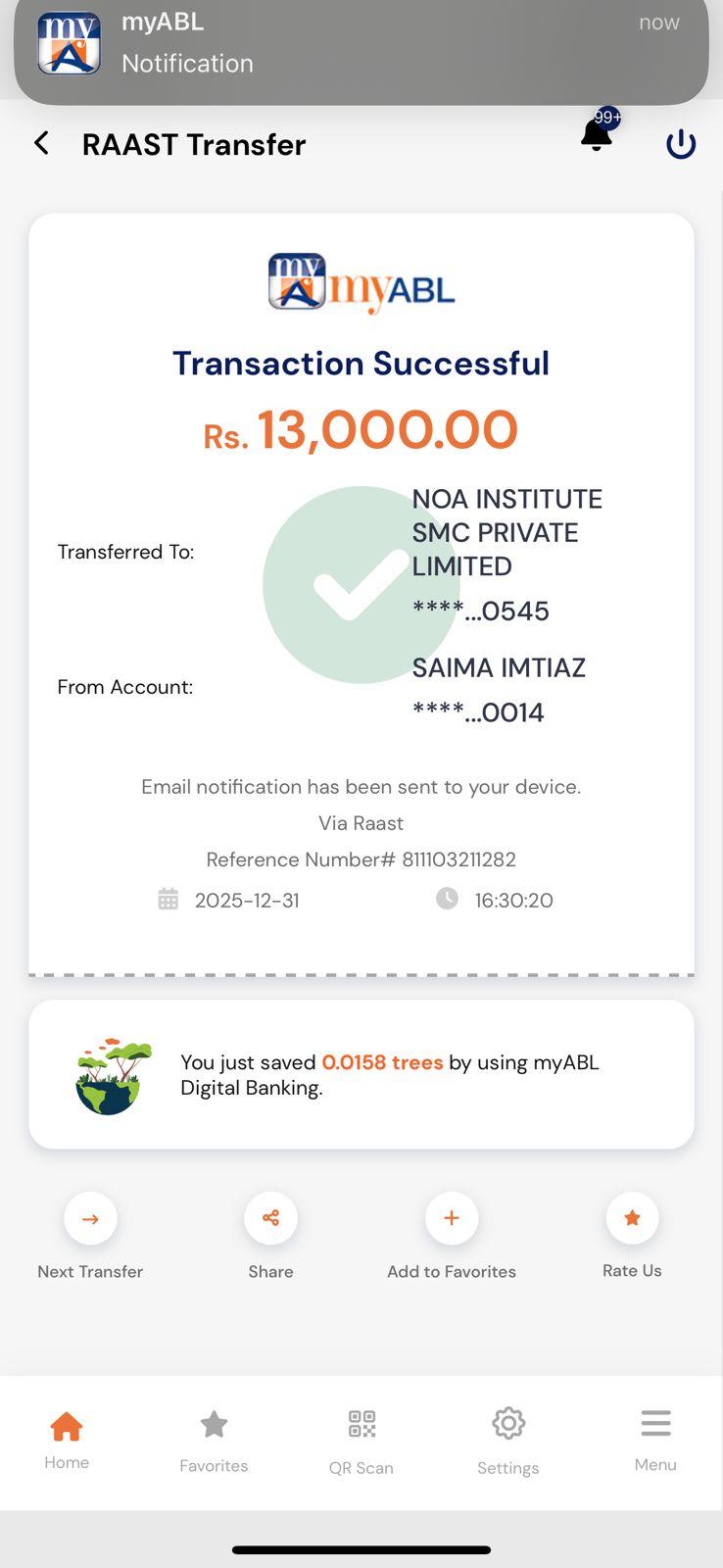Tap the Rate Us star icon

point(632,1218)
